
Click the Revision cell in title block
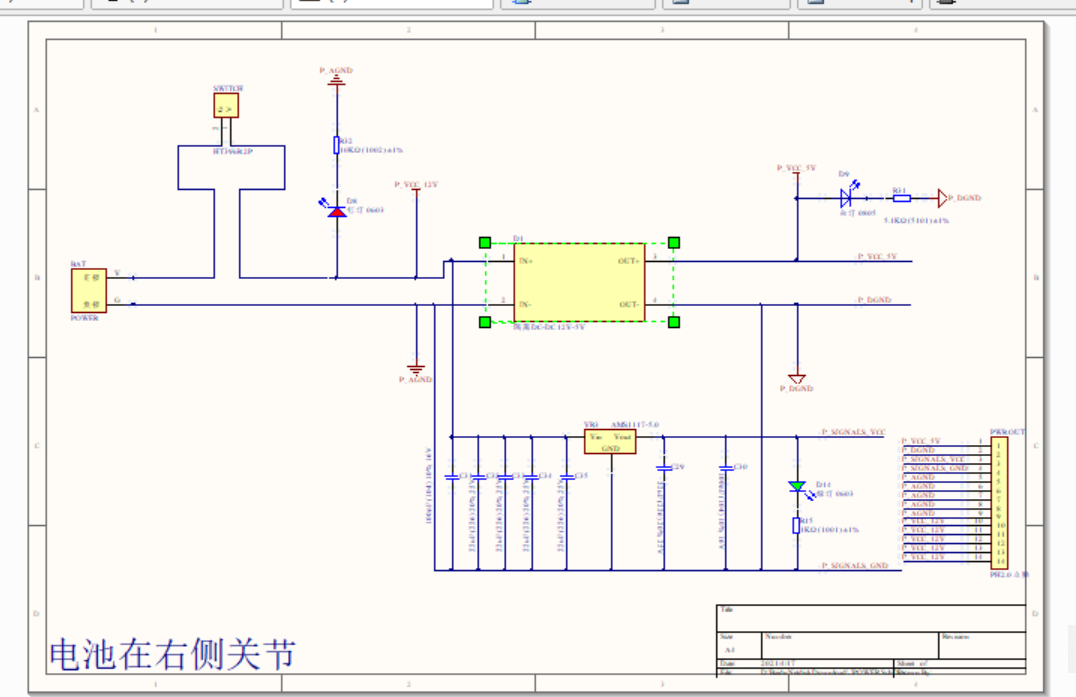pyautogui.click(x=982, y=645)
